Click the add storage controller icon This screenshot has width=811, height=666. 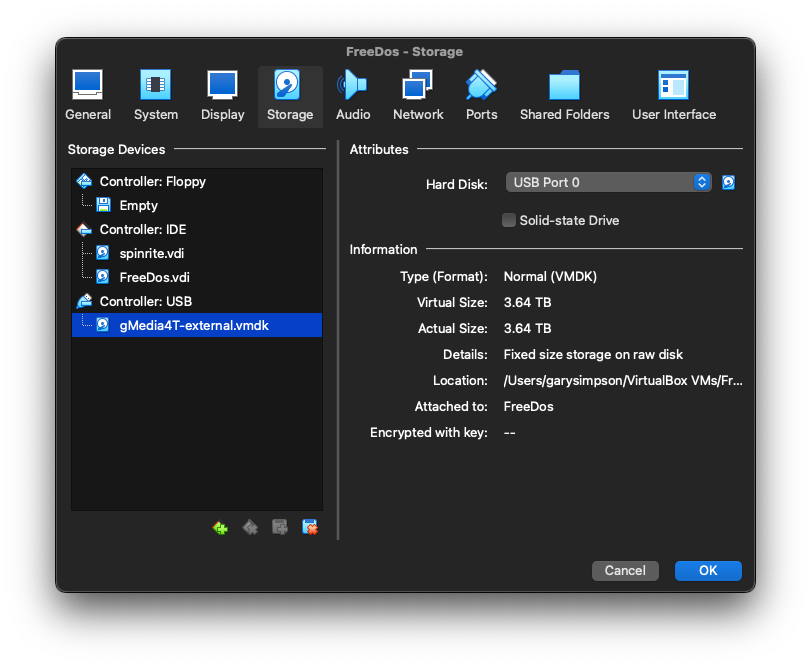pos(220,527)
